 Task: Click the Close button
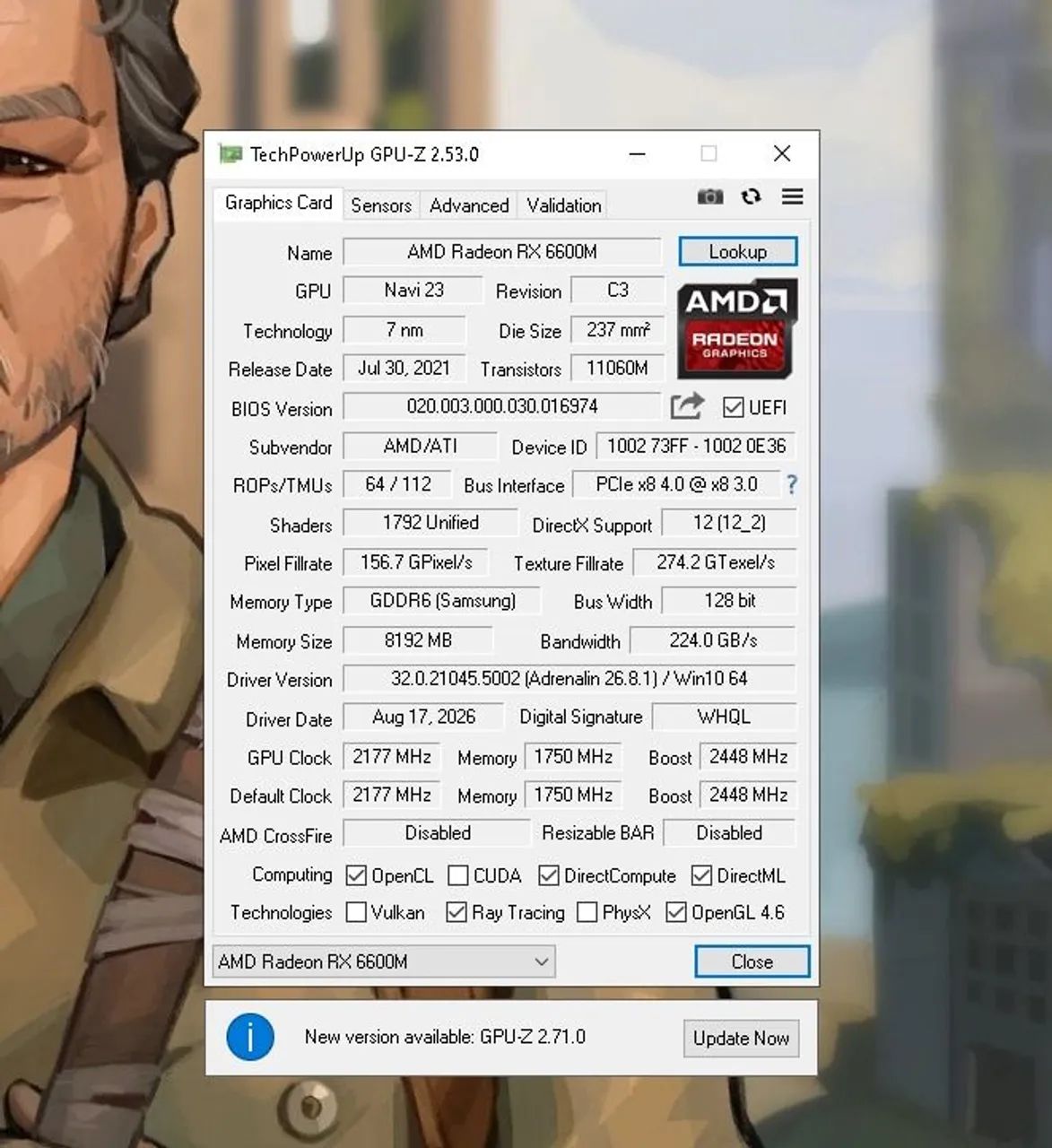click(752, 961)
